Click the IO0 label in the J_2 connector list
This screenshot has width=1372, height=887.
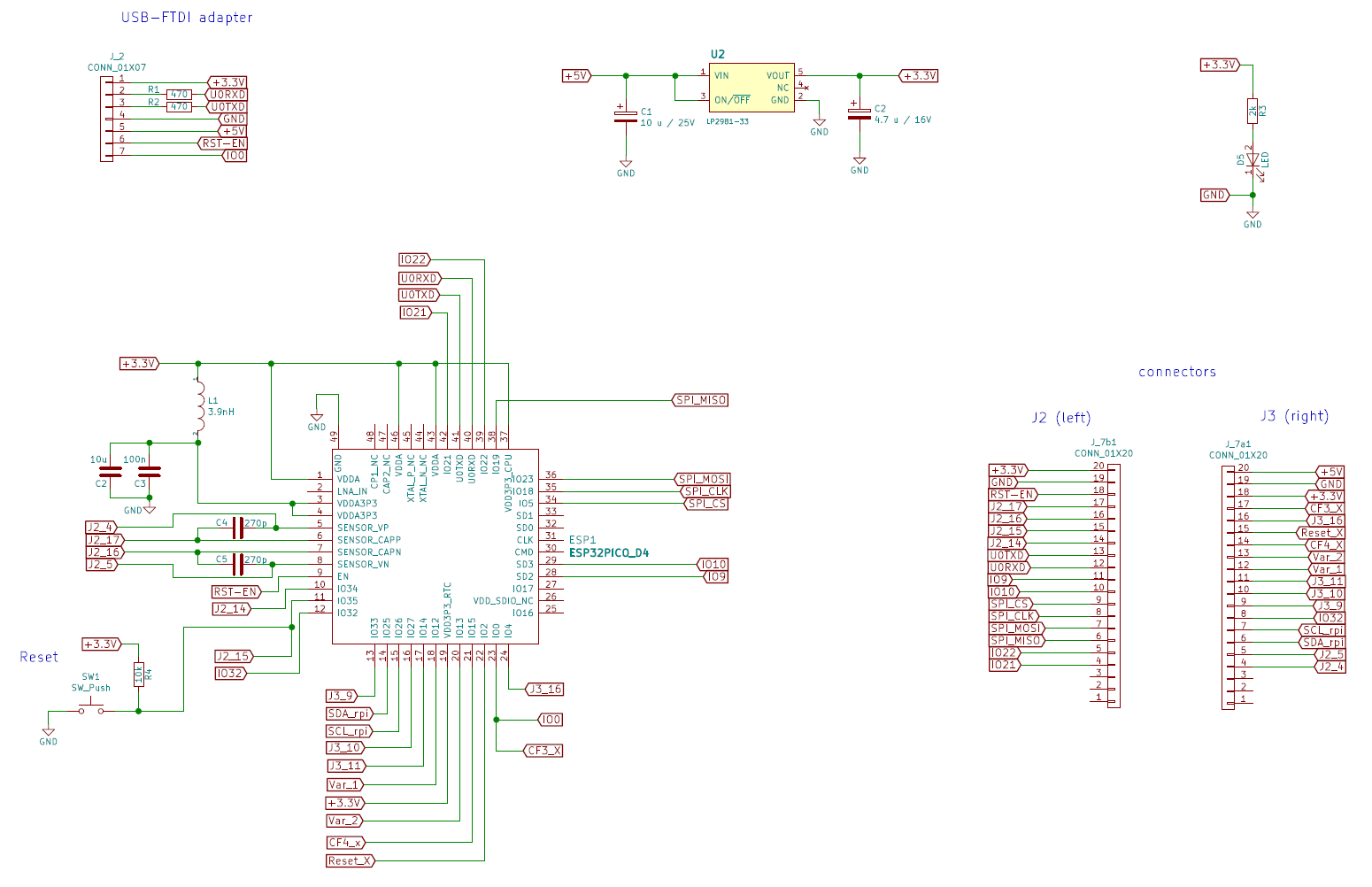click(235, 155)
